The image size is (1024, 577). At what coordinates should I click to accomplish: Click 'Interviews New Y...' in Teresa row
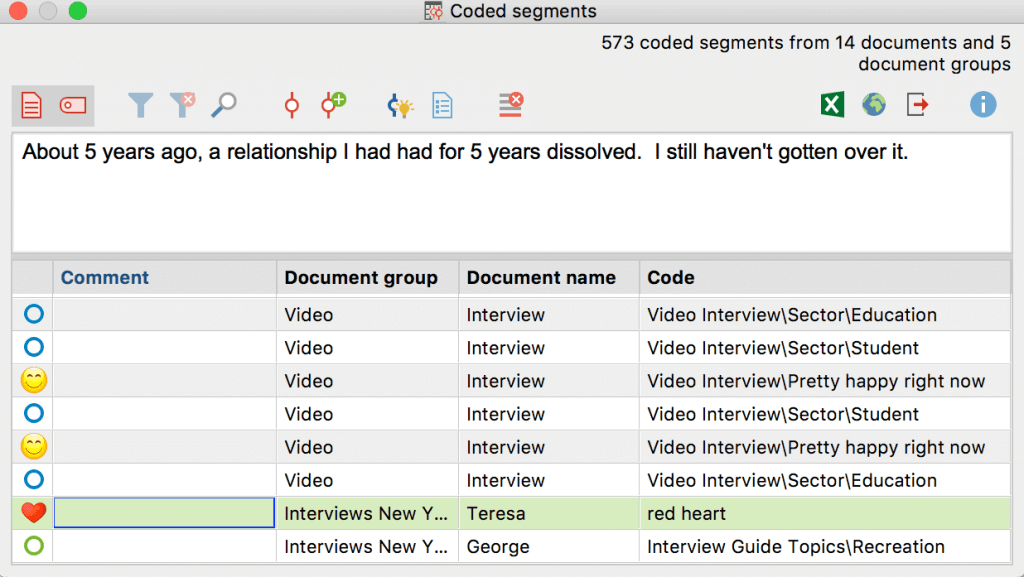pos(368,513)
